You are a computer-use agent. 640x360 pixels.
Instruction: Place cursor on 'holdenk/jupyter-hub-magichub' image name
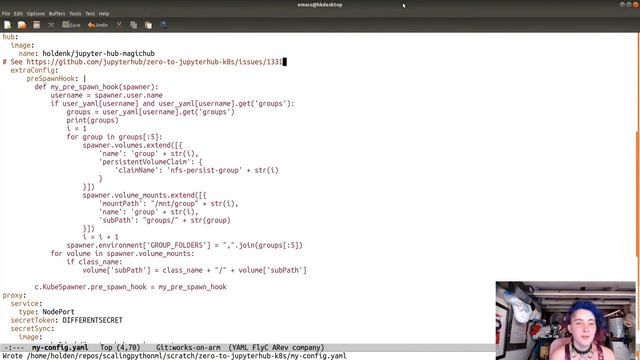pos(98,53)
